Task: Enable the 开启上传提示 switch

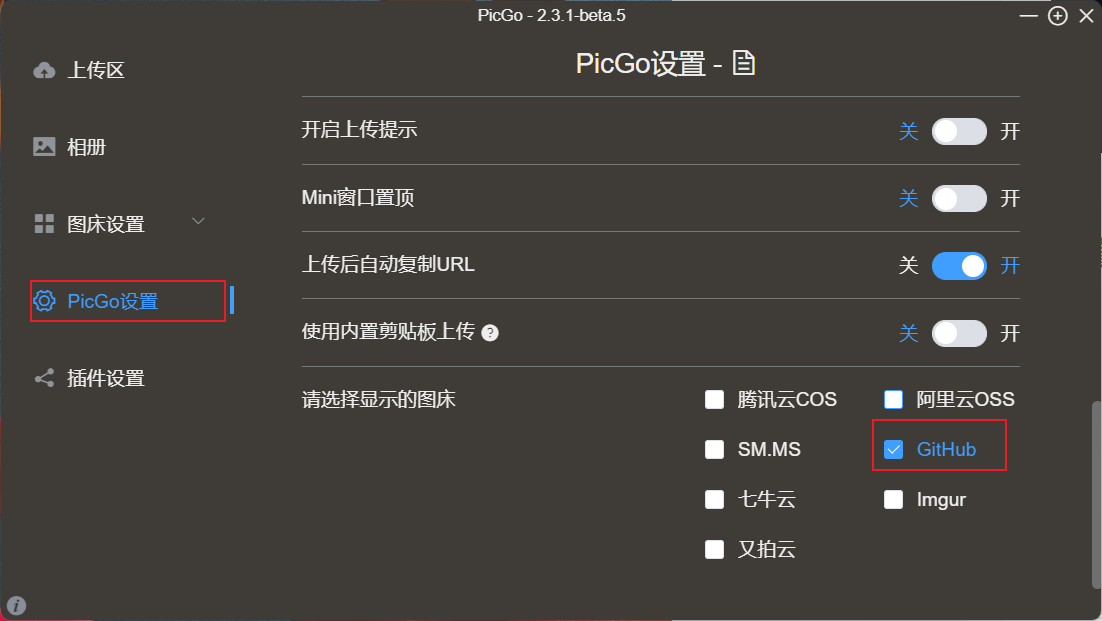Action: tap(959, 132)
